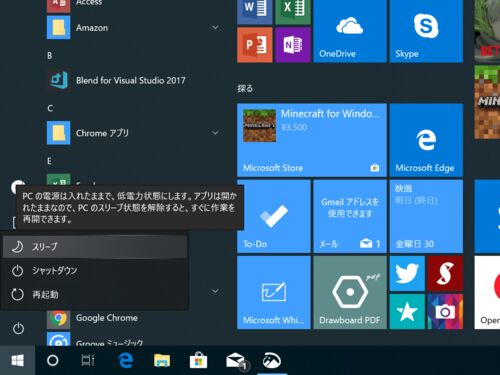Image resolution: width=500 pixels, height=375 pixels.
Task: Click the letter C section header
Action: (50, 108)
